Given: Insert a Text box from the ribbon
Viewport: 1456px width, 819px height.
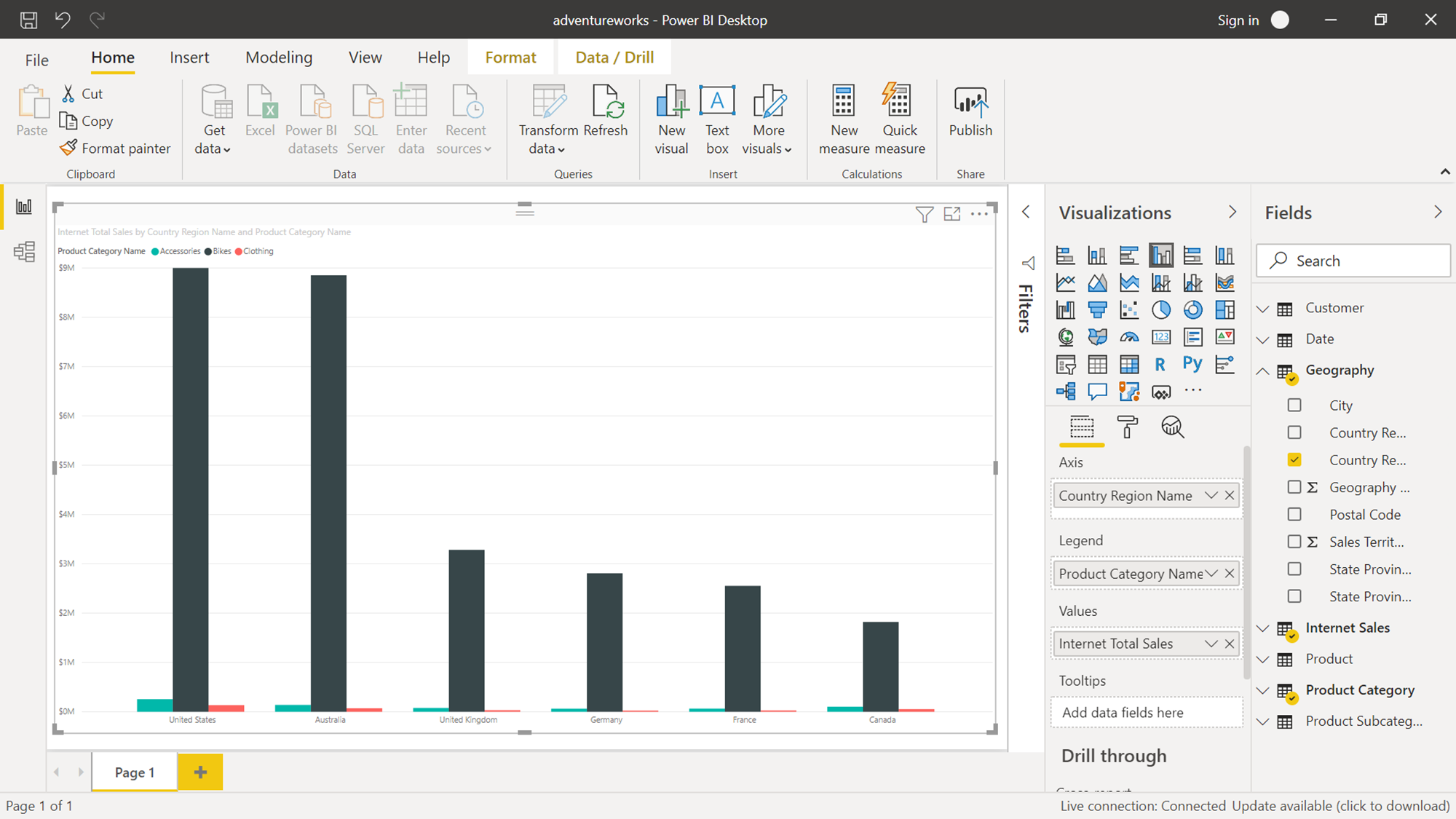Looking at the screenshot, I should tap(716, 103).
